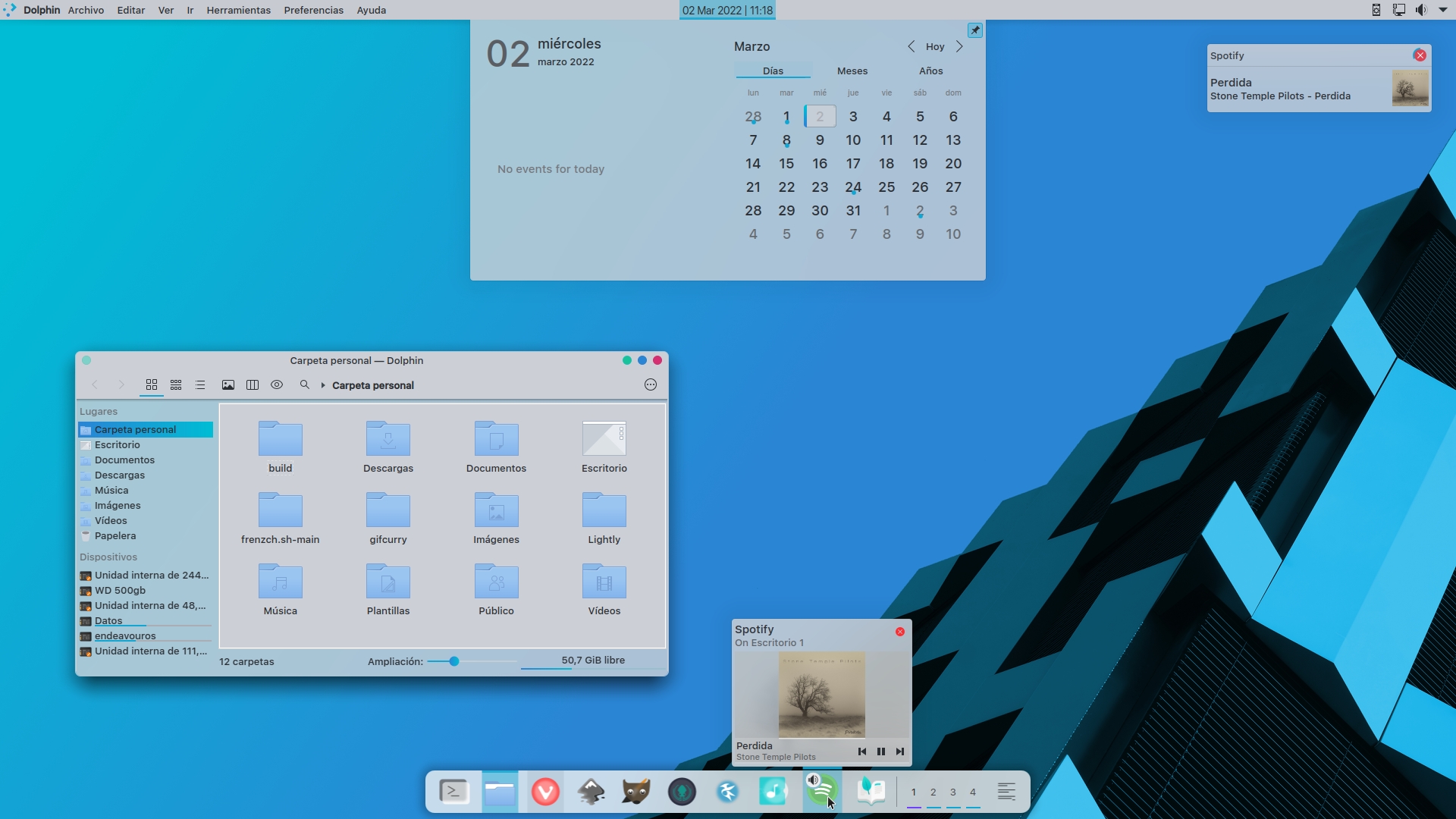Open the Preferencias menu
The width and height of the screenshot is (1456, 819).
coord(313,10)
